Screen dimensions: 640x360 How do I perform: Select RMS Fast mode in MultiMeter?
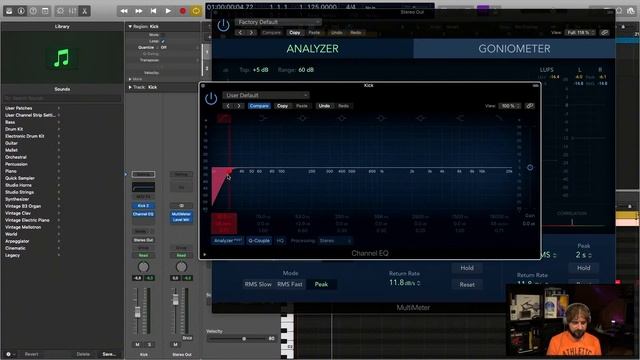tap(290, 284)
